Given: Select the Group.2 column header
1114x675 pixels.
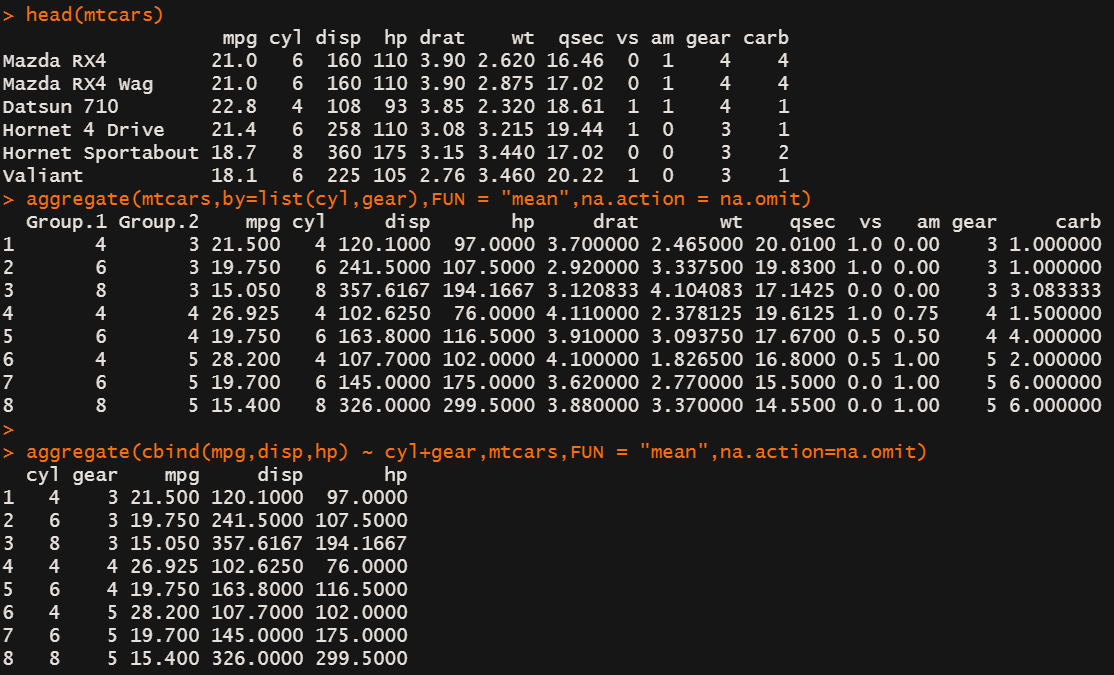Looking at the screenshot, I should coord(159,221).
